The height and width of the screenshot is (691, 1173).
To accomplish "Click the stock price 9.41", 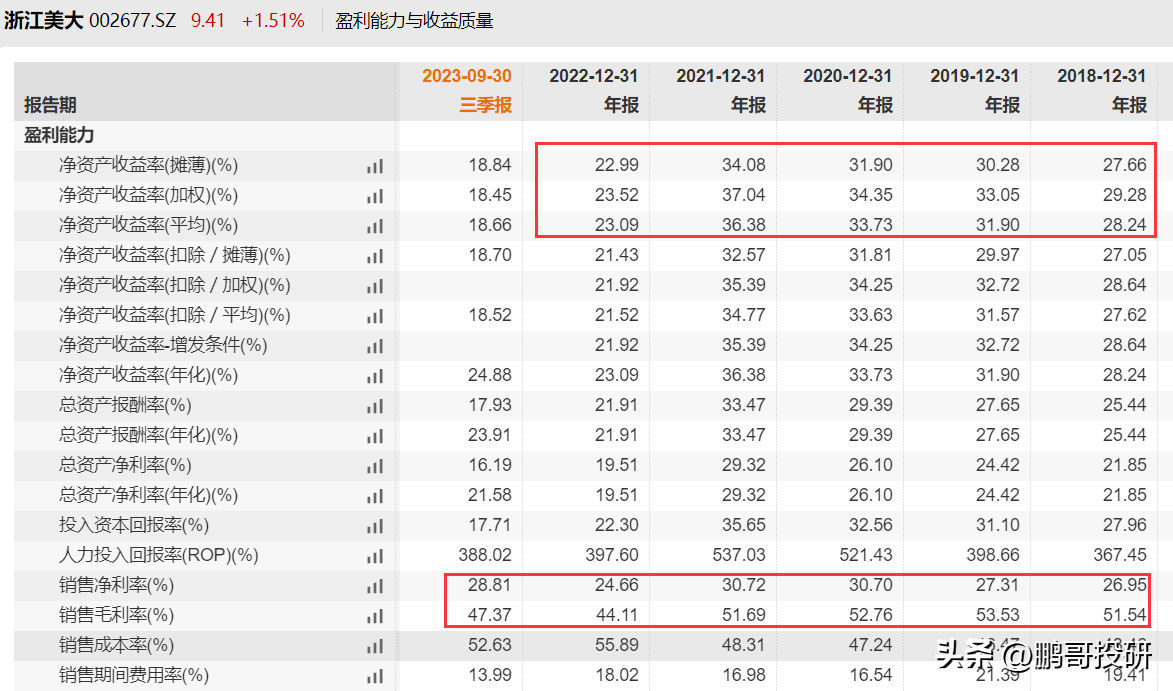I will coord(208,20).
